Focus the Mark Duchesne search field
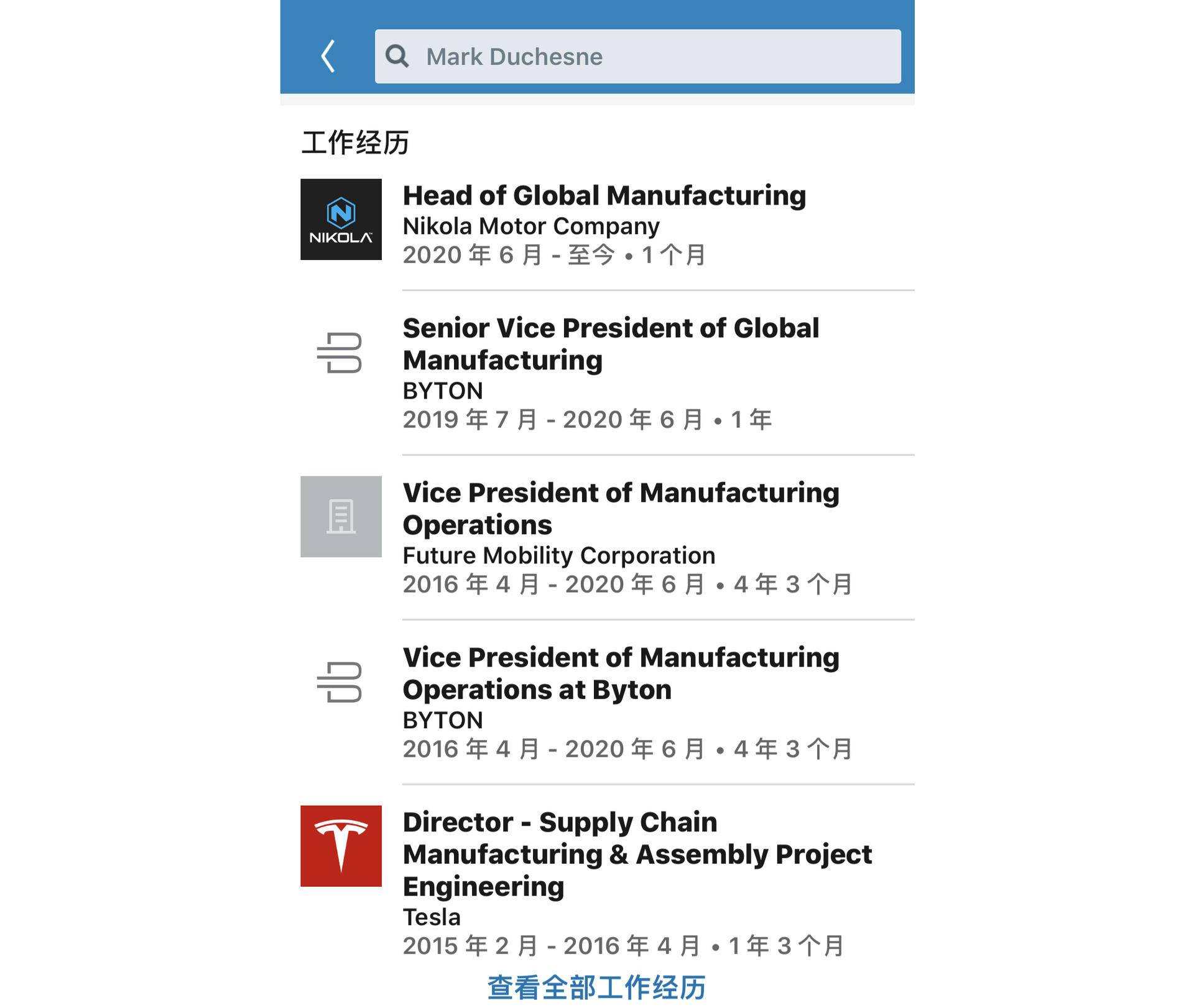This screenshot has width=1194, height=1008. pos(637,57)
